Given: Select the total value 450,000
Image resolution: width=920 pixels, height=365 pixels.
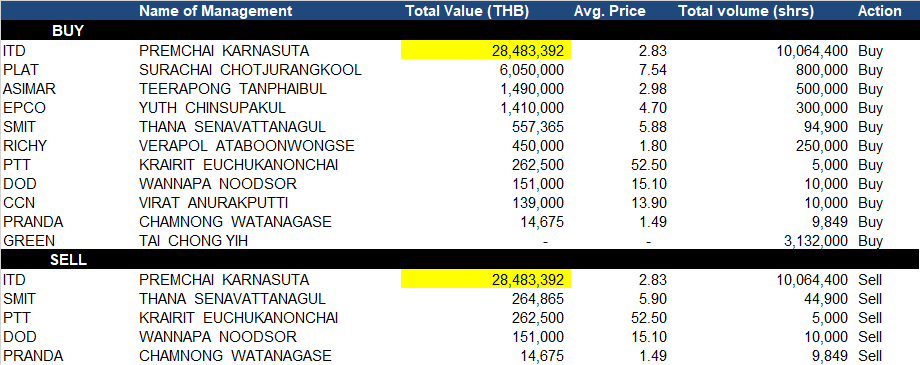Looking at the screenshot, I should pos(539,146).
